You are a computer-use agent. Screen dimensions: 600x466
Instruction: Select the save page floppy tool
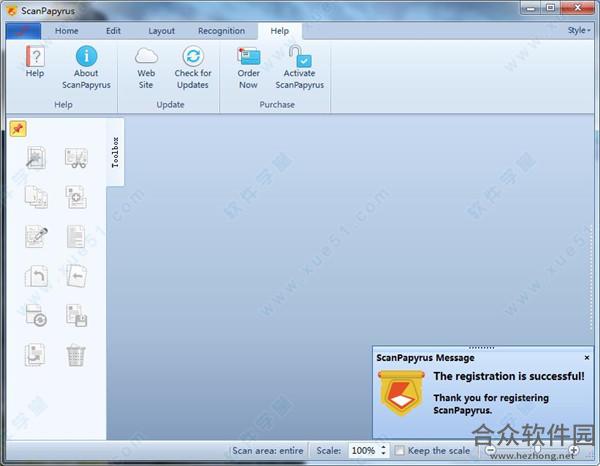(76, 315)
